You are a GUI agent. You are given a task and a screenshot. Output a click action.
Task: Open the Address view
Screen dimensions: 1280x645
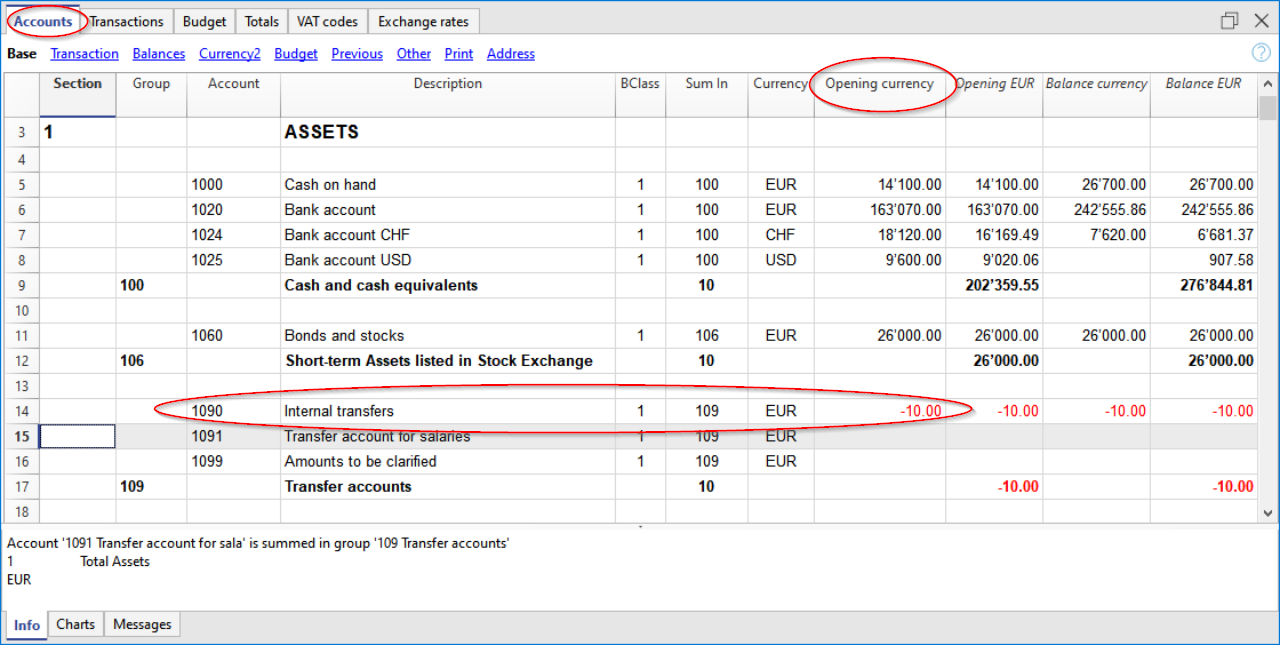coord(510,54)
